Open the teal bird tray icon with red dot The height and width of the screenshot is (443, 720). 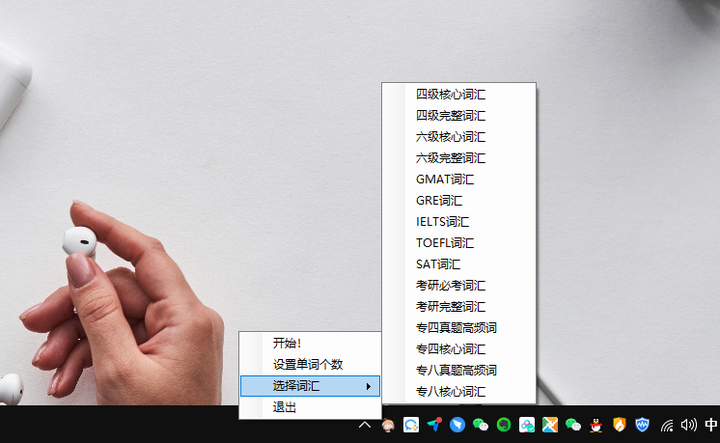point(434,425)
